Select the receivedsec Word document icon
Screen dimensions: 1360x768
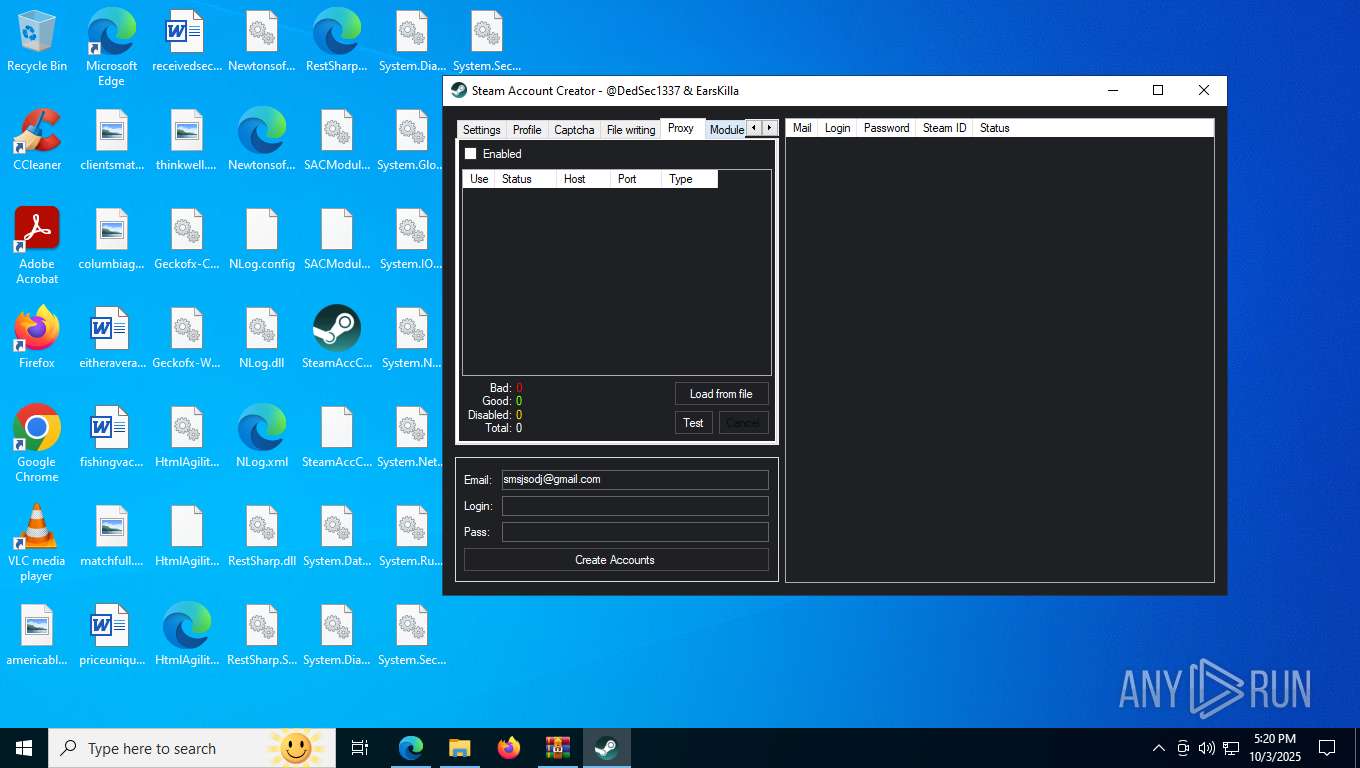pos(187,42)
